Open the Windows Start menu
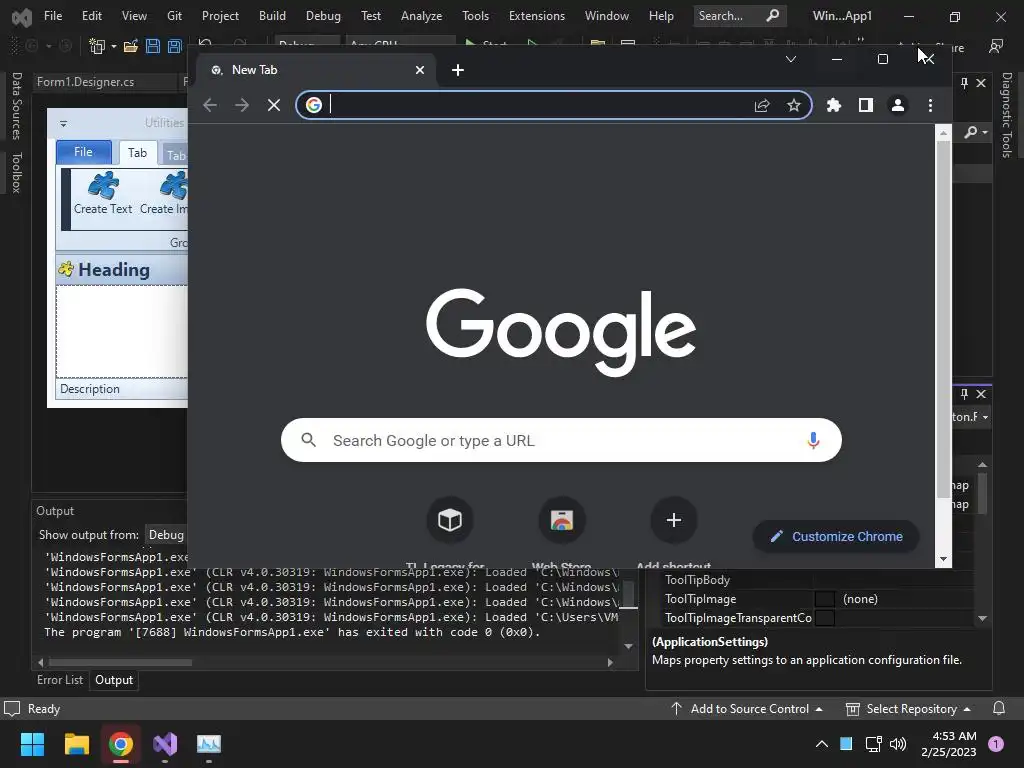 [x=32, y=744]
